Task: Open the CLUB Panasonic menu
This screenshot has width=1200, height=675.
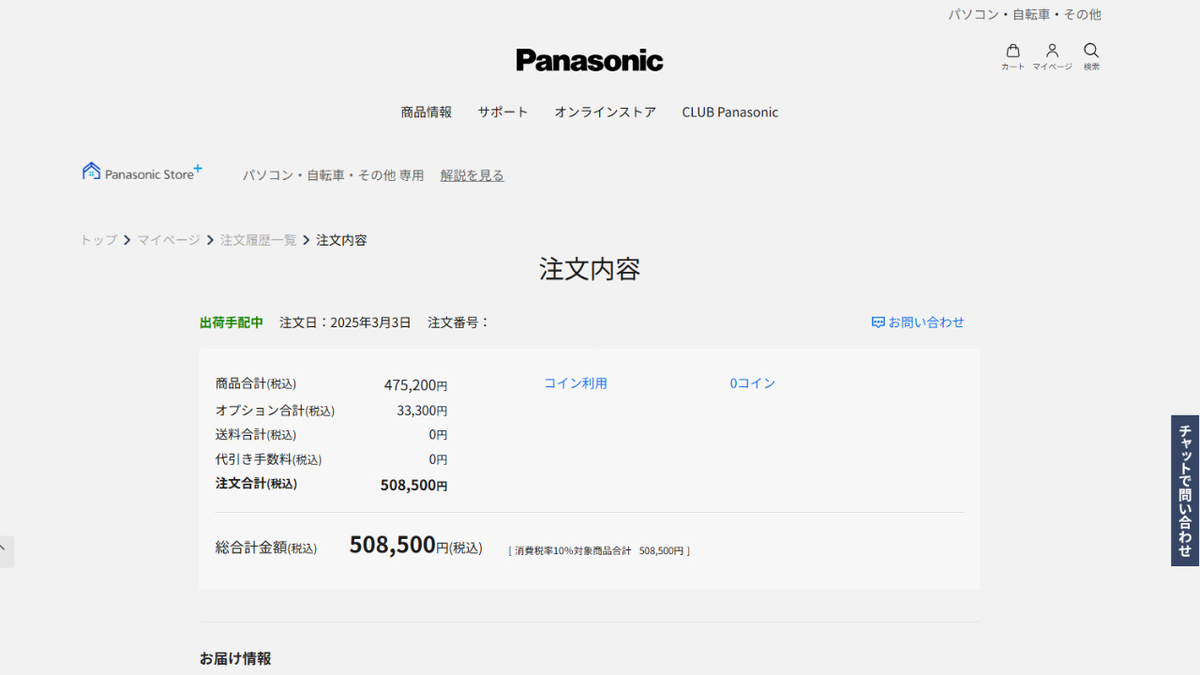Action: pyautogui.click(x=730, y=112)
